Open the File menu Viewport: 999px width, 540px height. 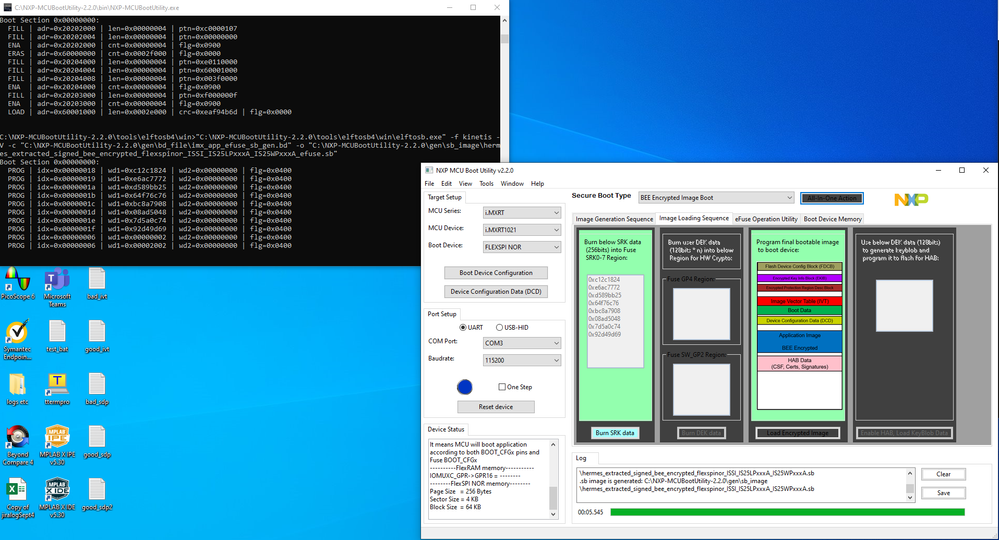[429, 183]
